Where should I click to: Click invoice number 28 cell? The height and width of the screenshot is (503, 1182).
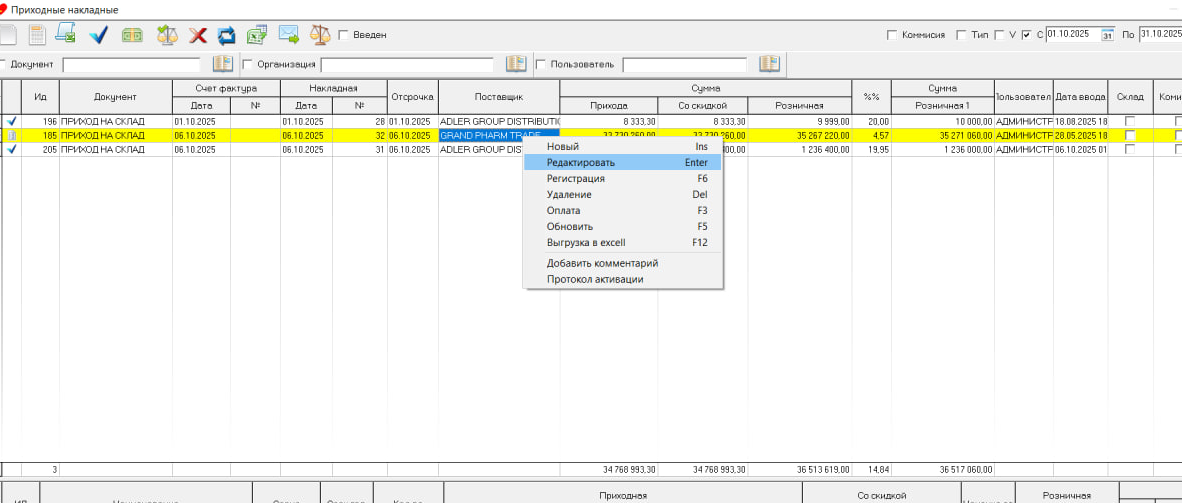click(x=360, y=121)
